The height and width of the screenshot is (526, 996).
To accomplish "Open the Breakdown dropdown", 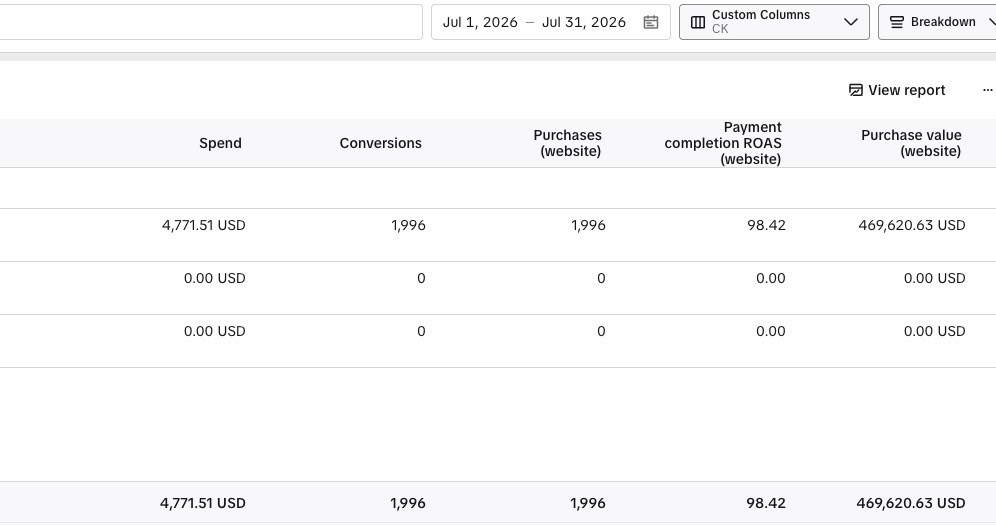I will pos(937,22).
